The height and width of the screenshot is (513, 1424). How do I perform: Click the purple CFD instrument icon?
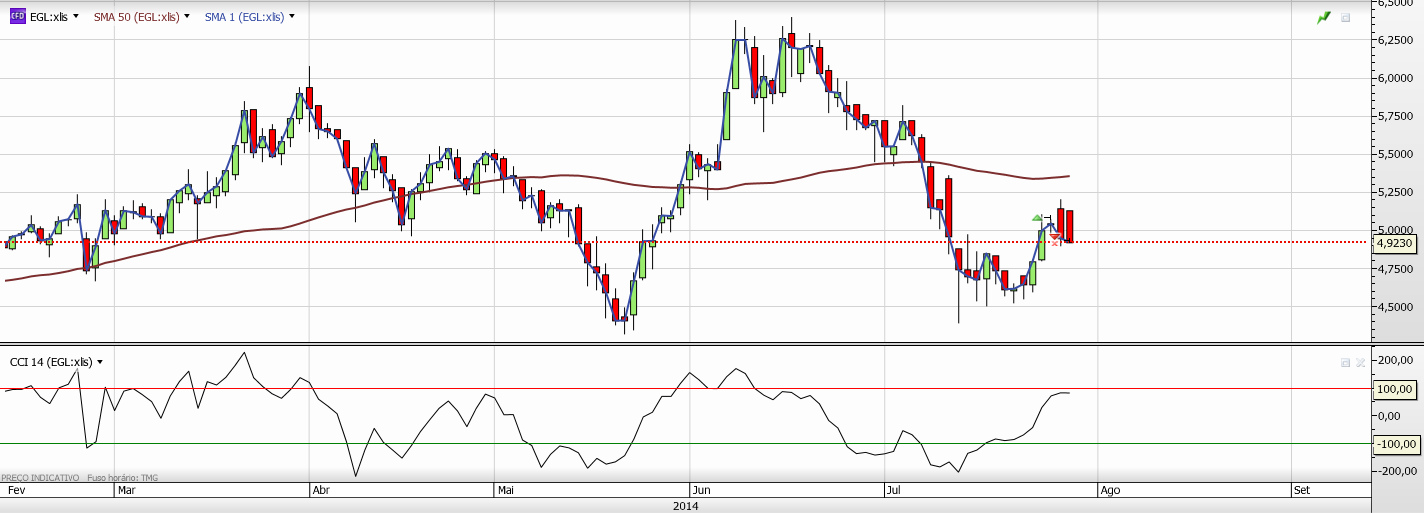click(x=17, y=17)
